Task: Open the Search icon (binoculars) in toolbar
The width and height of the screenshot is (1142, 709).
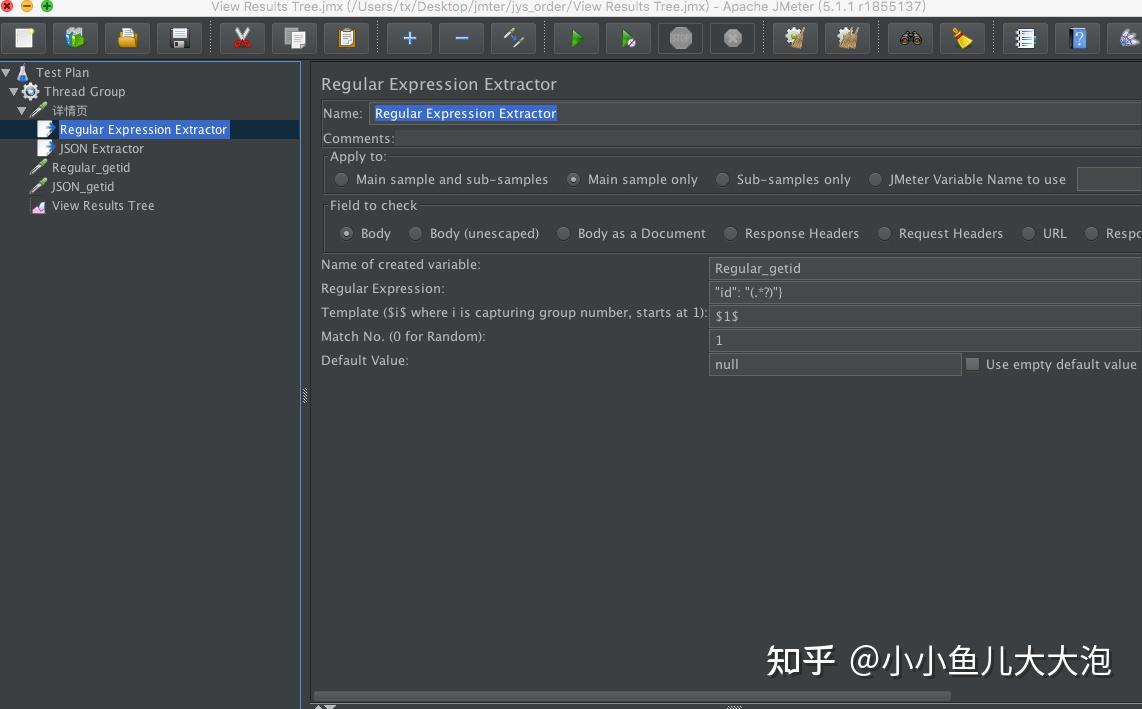Action: pyautogui.click(x=911, y=38)
